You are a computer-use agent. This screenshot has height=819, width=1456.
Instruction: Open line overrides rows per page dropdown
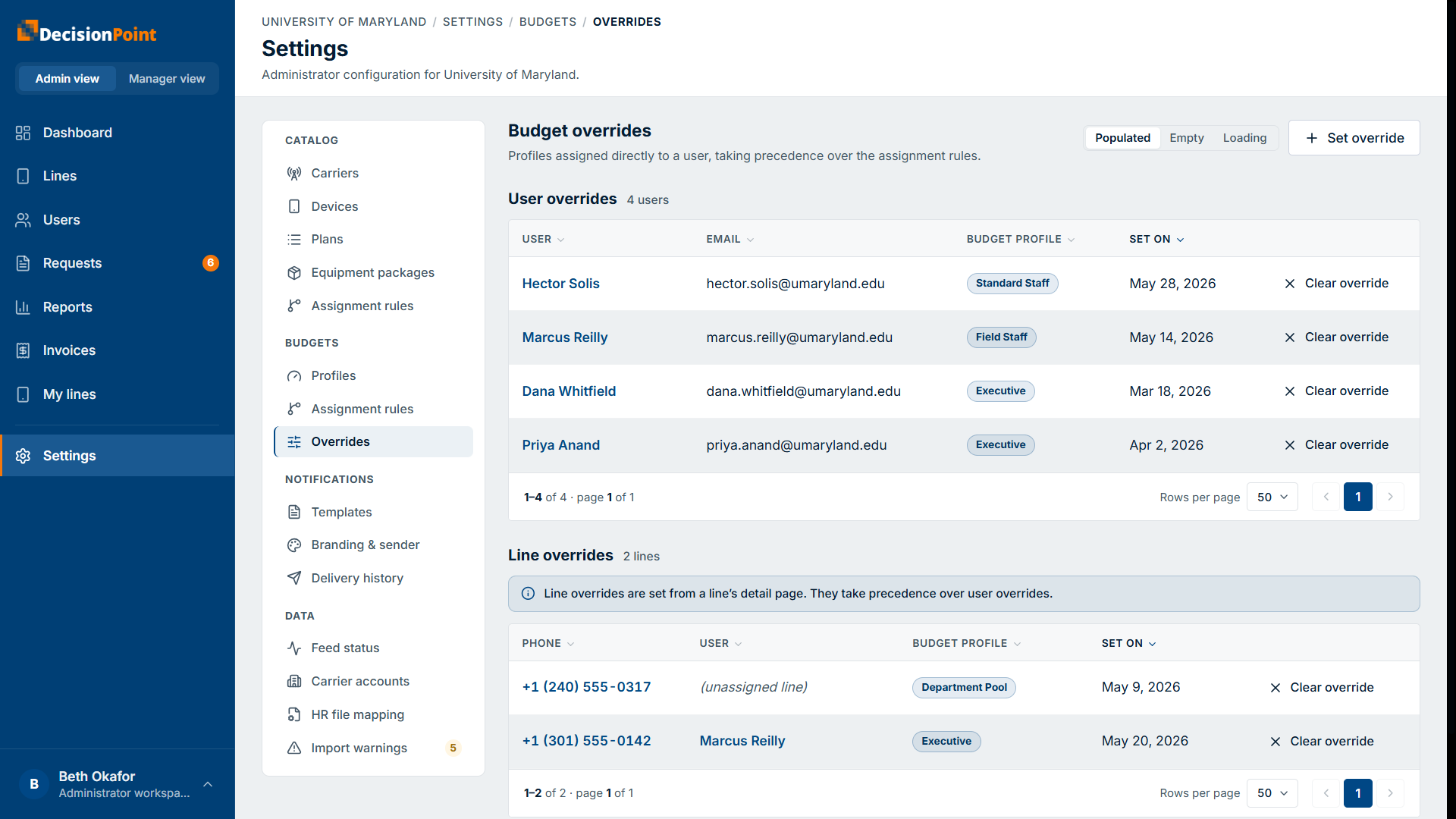[1272, 793]
